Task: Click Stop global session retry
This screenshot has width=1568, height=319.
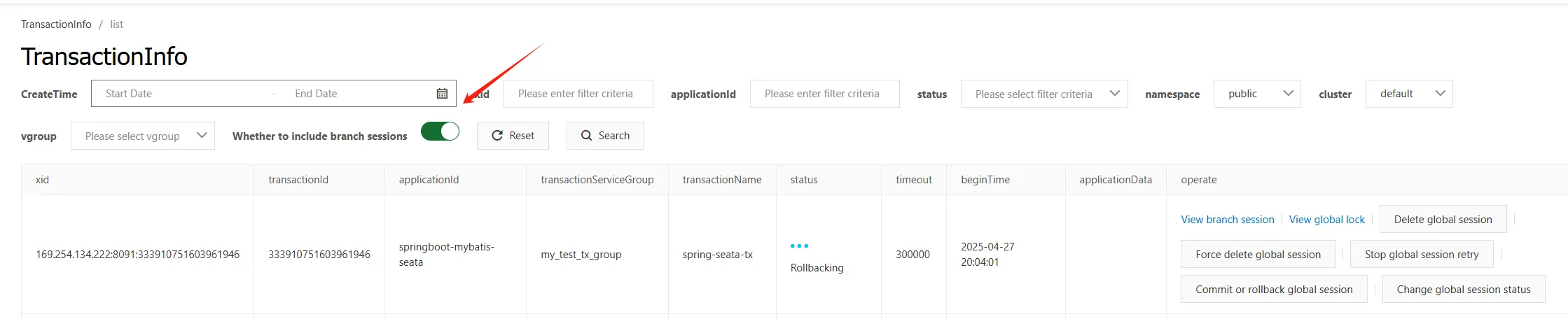Action: 1421,255
